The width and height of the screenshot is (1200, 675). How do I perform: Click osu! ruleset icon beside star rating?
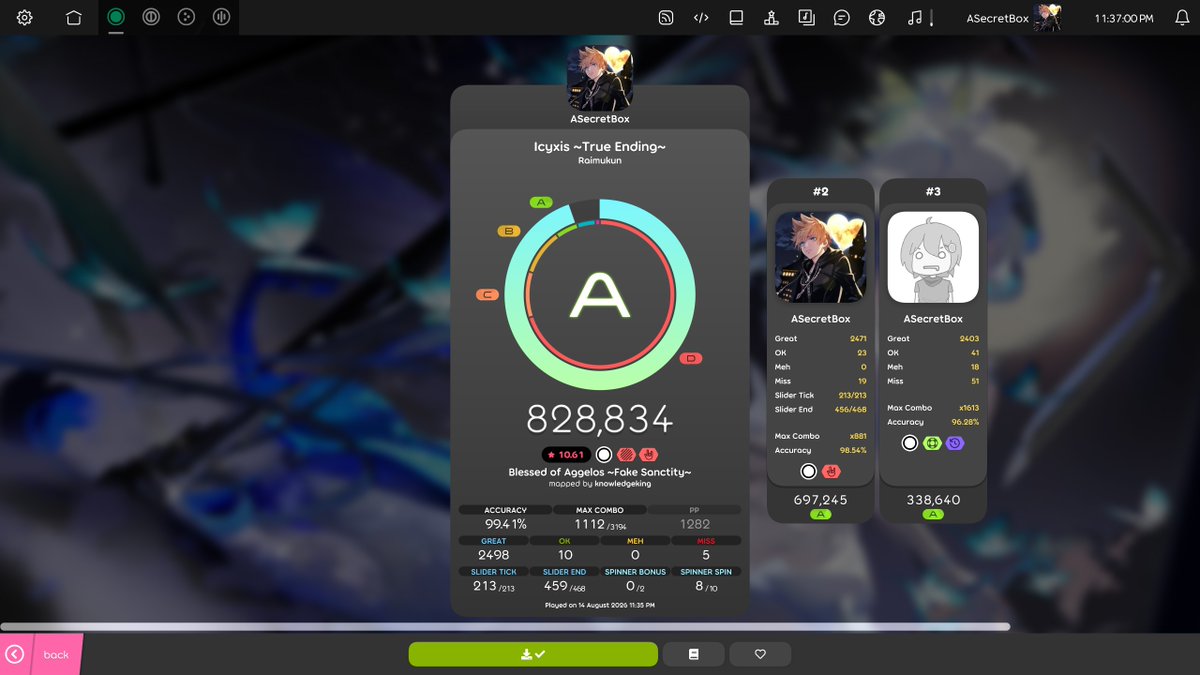603,454
